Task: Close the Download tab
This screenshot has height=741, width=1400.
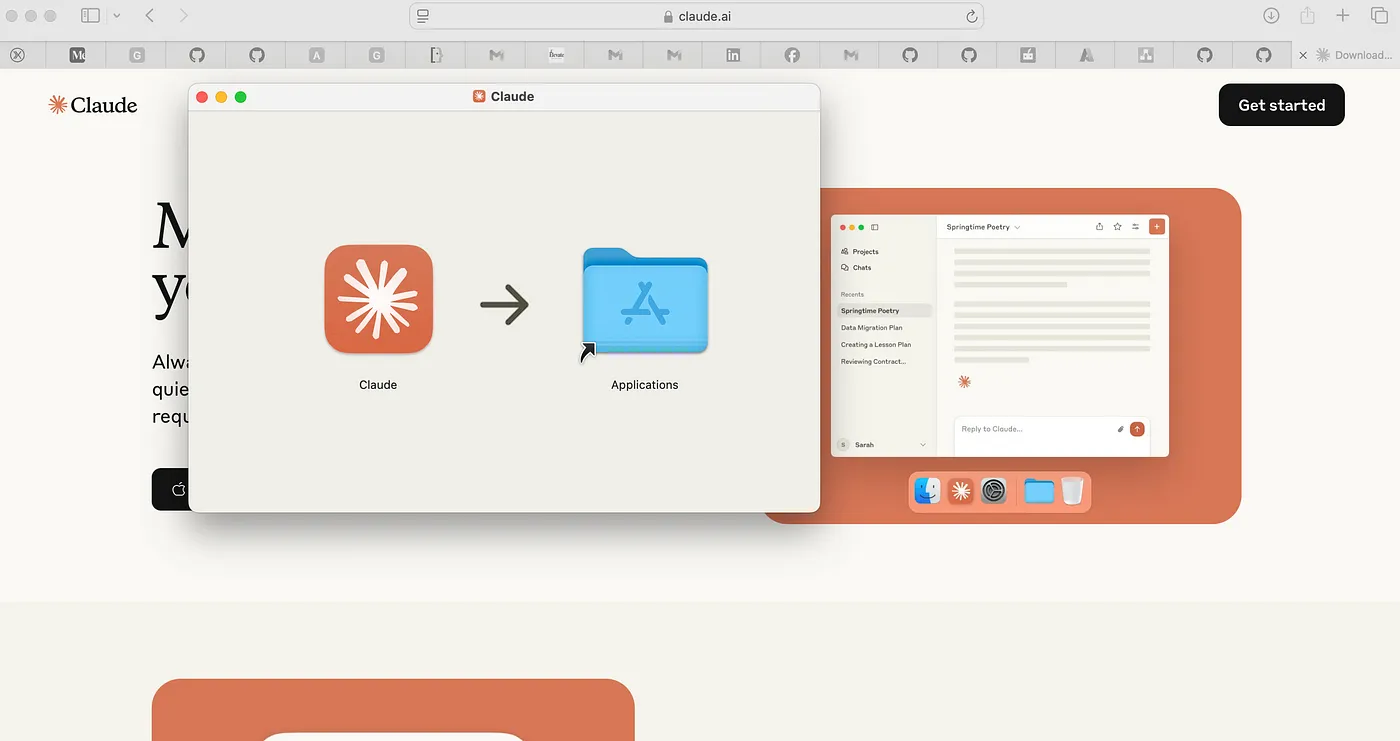Action: pos(1303,55)
